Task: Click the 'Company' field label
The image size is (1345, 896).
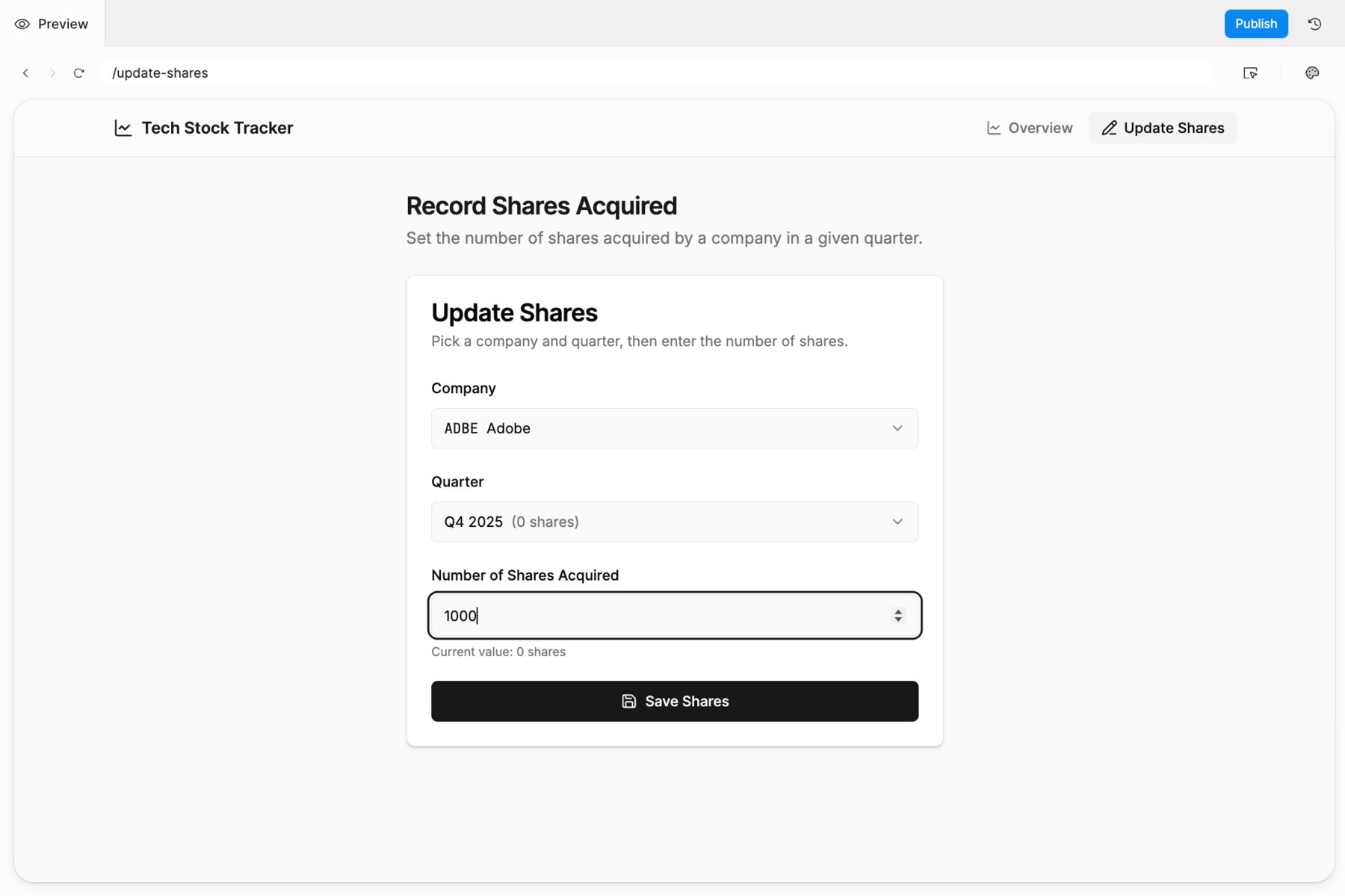Action: pos(463,389)
